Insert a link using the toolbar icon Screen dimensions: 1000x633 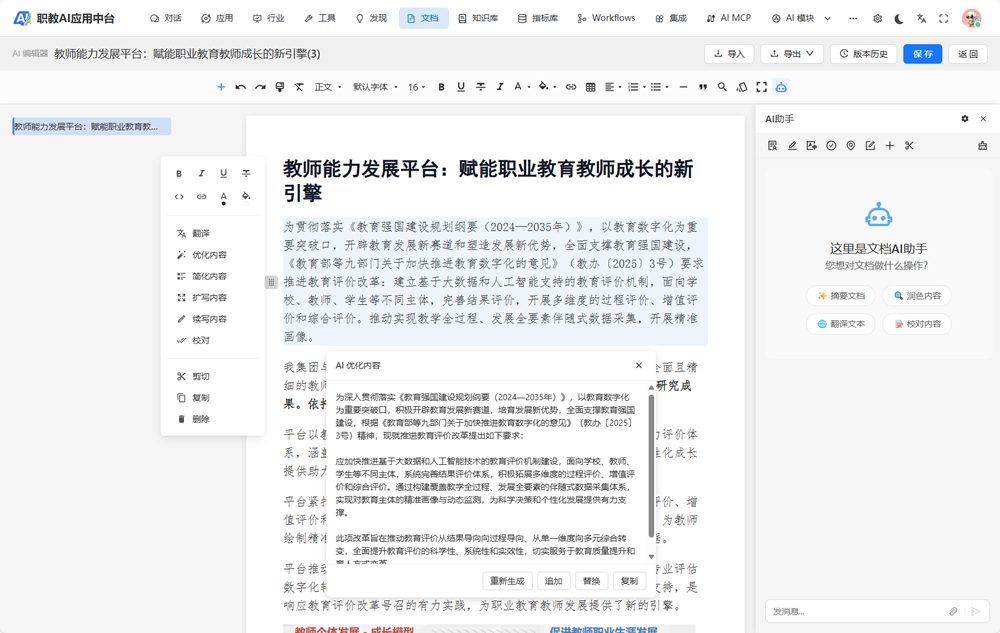click(571, 87)
